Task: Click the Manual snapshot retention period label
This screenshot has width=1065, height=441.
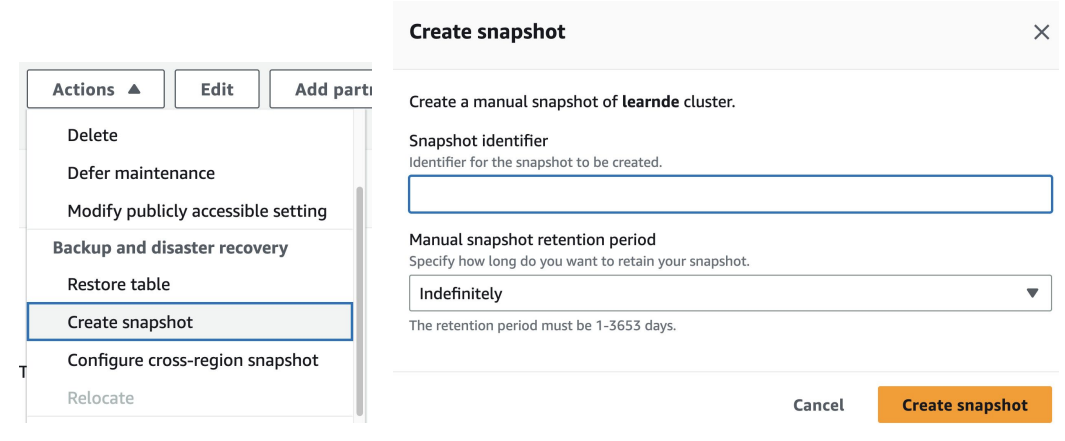Action: (x=532, y=240)
